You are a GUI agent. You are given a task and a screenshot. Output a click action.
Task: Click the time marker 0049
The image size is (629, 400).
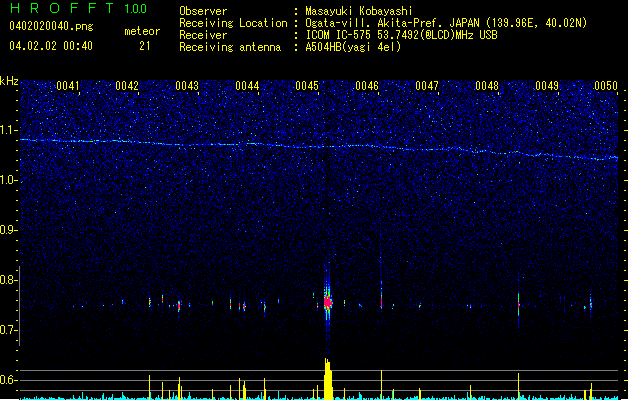pos(547,86)
